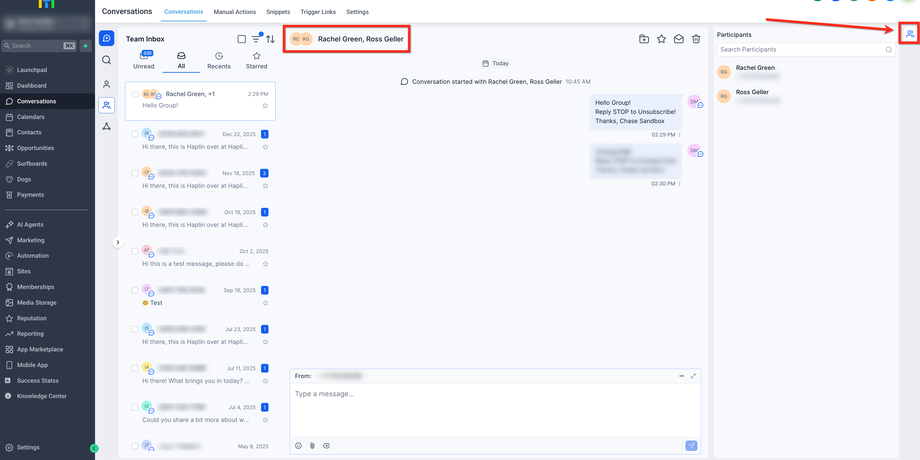
Task: Mark conversation as read envelope icon
Action: point(678,39)
